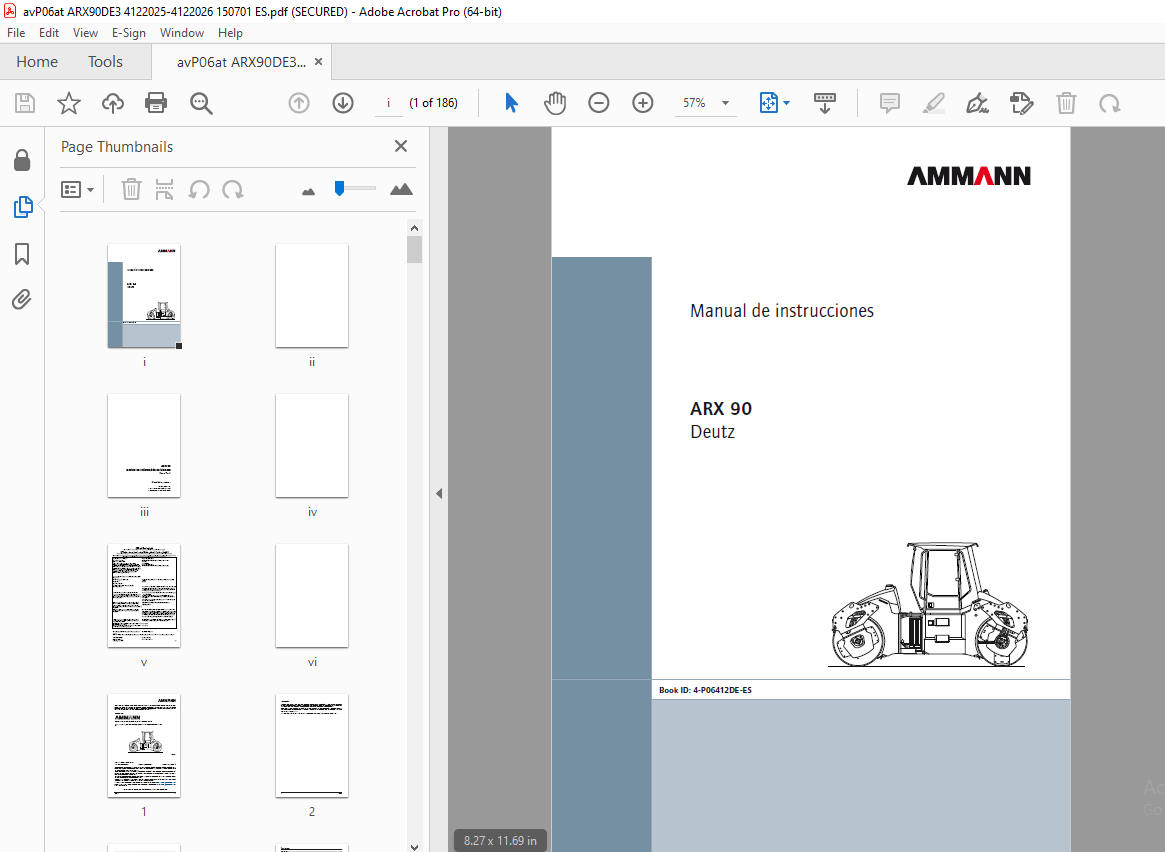
Task: Delete selected page thumbnails
Action: click(131, 189)
